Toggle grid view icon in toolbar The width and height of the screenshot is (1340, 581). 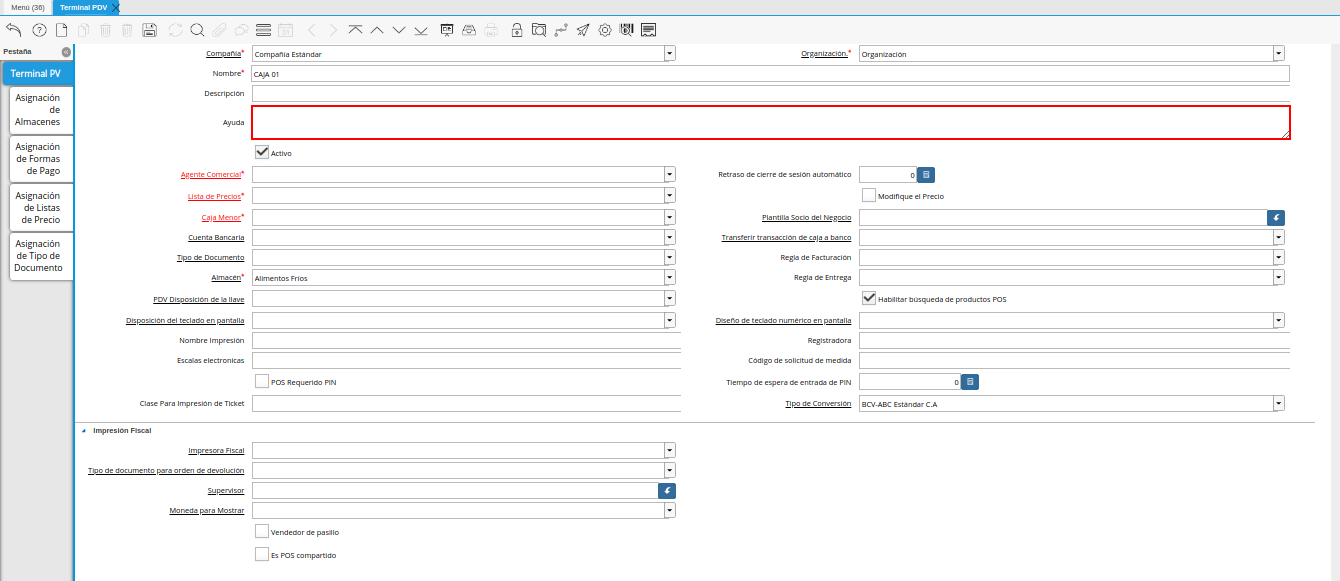263,30
